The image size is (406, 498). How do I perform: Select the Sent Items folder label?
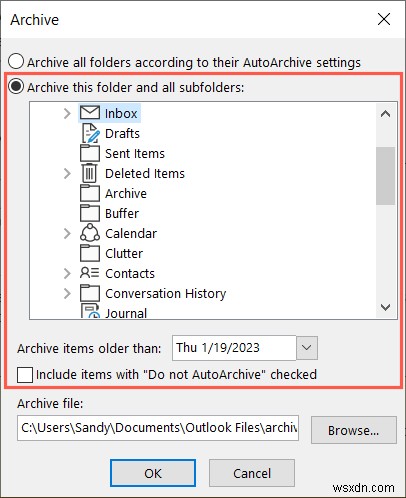(x=135, y=153)
